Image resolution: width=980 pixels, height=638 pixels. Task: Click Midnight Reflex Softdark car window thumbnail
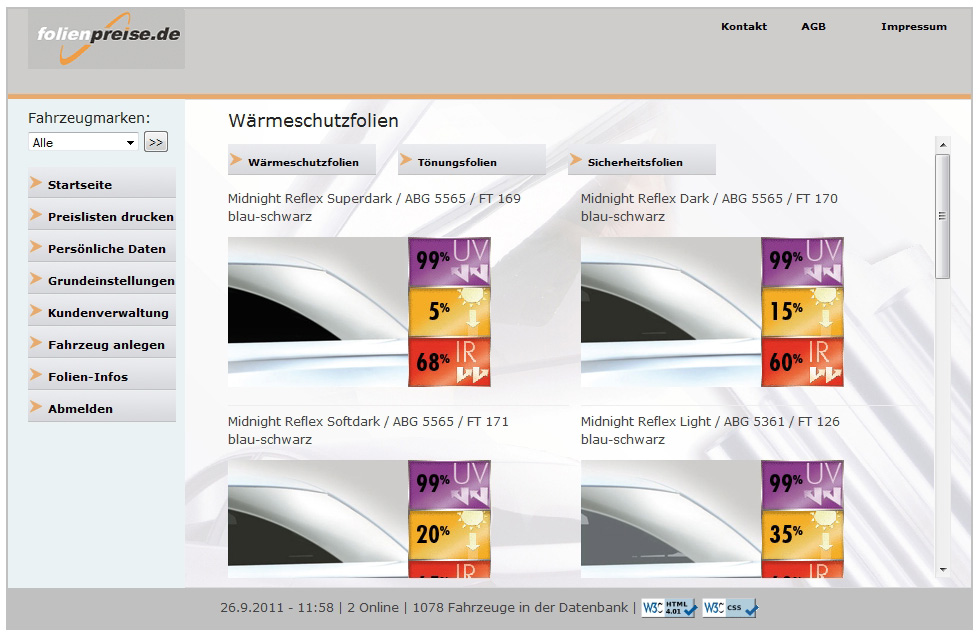[x=318, y=519]
